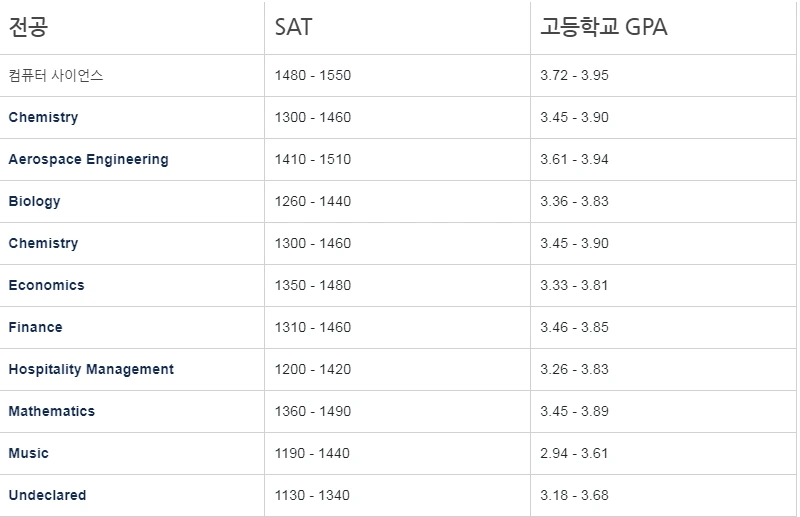The image size is (800, 517).
Task: Click the GPA range 3.72 - 3.95
Action: [574, 75]
